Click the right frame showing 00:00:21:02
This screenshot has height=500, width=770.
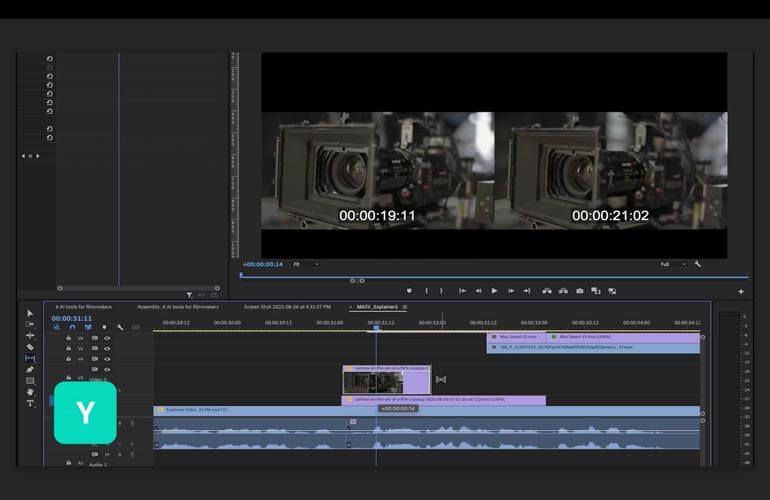coord(611,170)
